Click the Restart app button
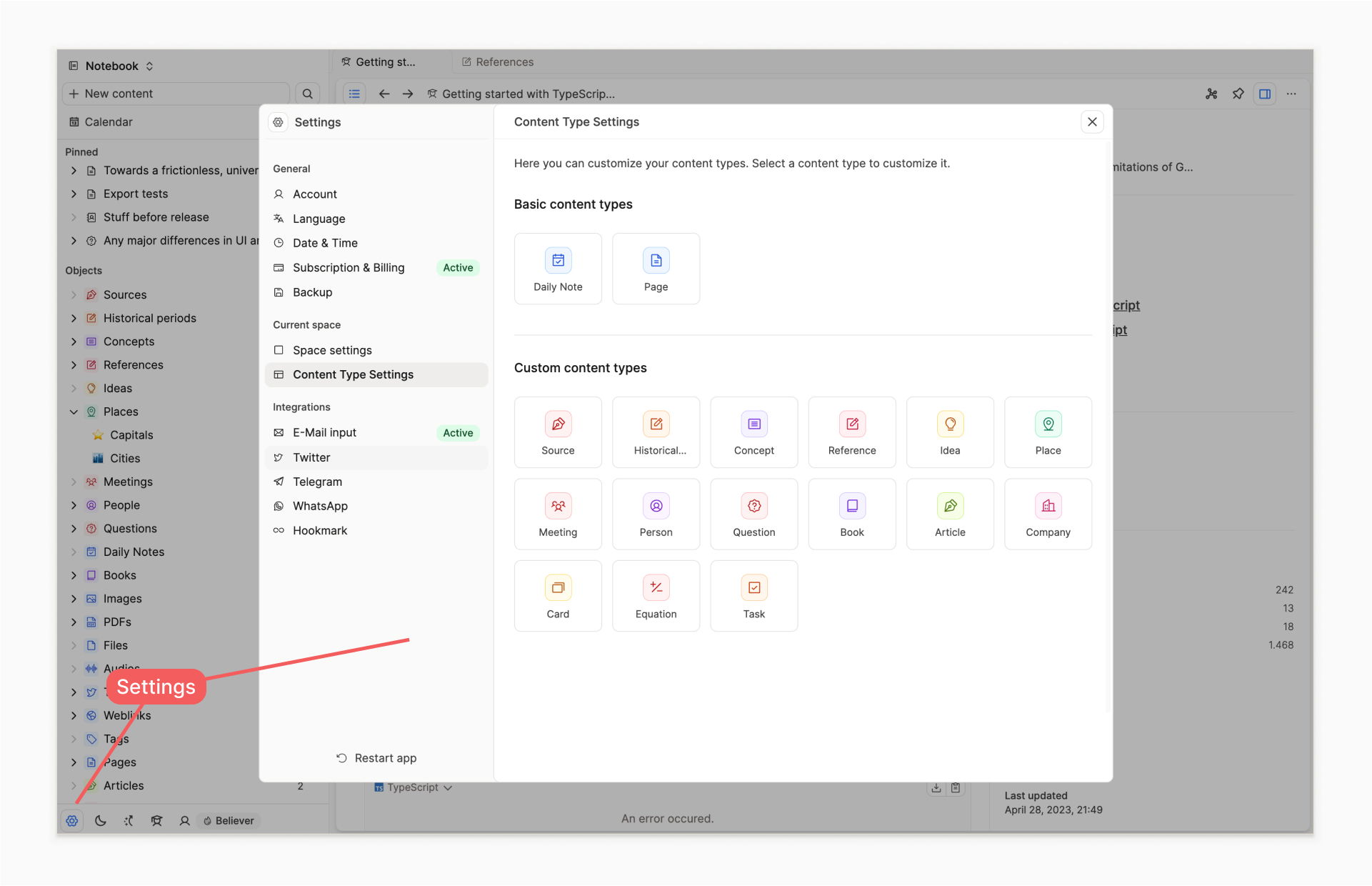Viewport: 1372px width, 886px height. click(376, 758)
